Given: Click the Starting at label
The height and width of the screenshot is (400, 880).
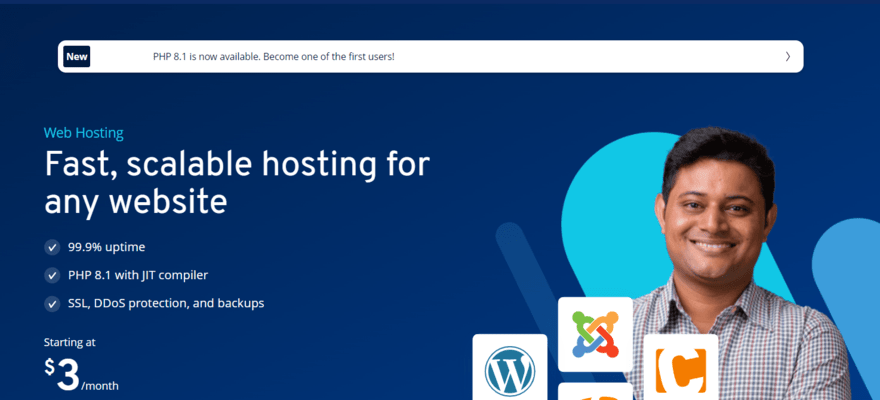Looking at the screenshot, I should point(70,342).
